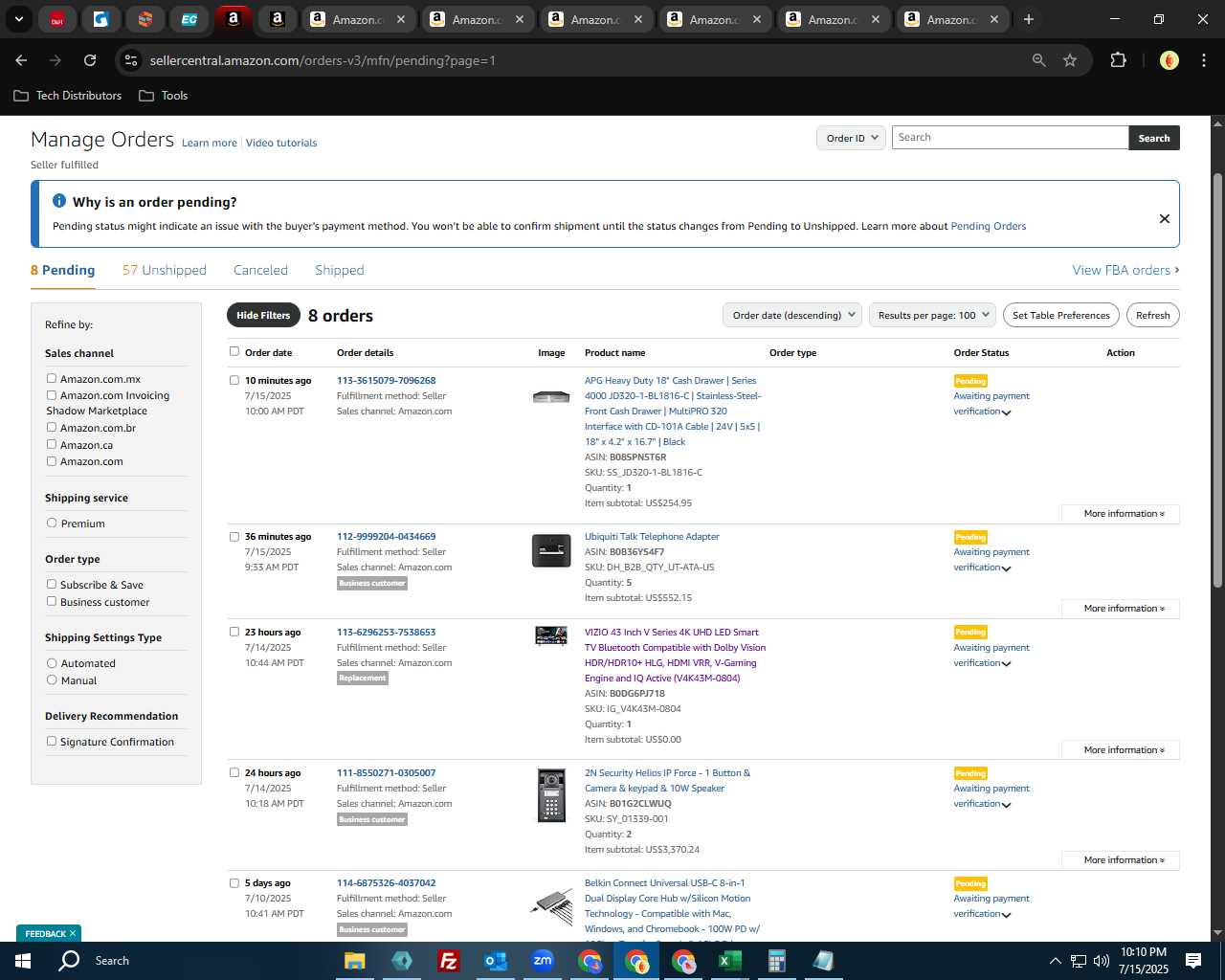The width and height of the screenshot is (1225, 980).
Task: Expand More information for APG Cash Drawer order
Action: [1121, 514]
